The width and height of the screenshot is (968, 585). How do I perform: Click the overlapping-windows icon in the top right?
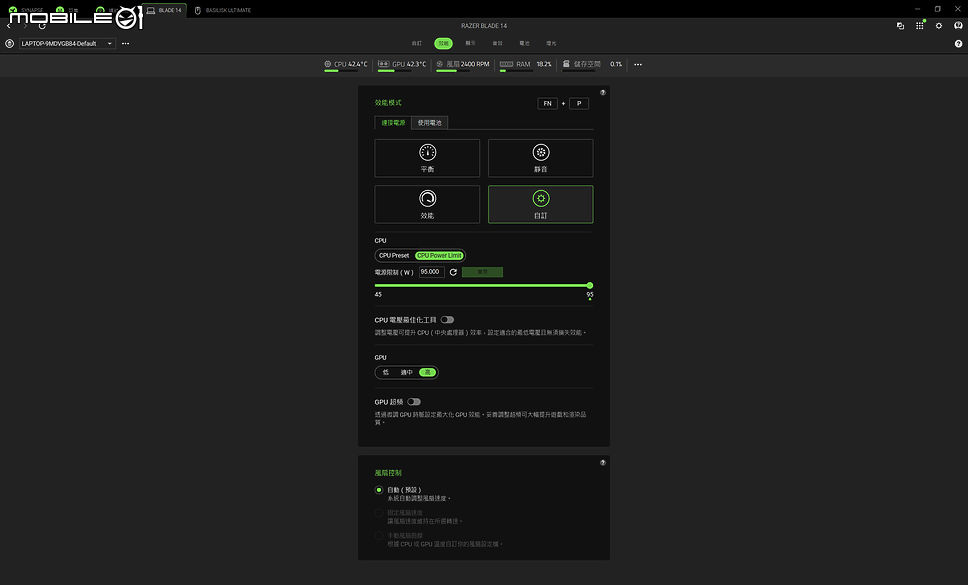tap(900, 26)
